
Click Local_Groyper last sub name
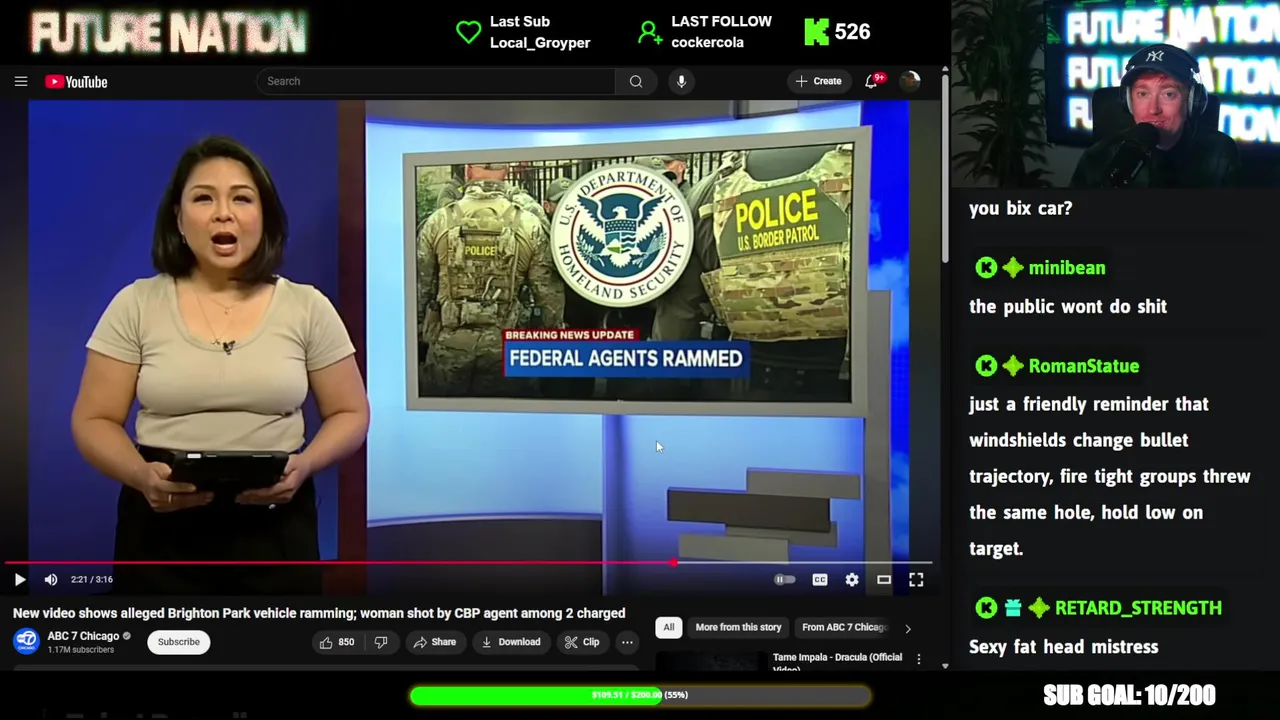(x=540, y=43)
